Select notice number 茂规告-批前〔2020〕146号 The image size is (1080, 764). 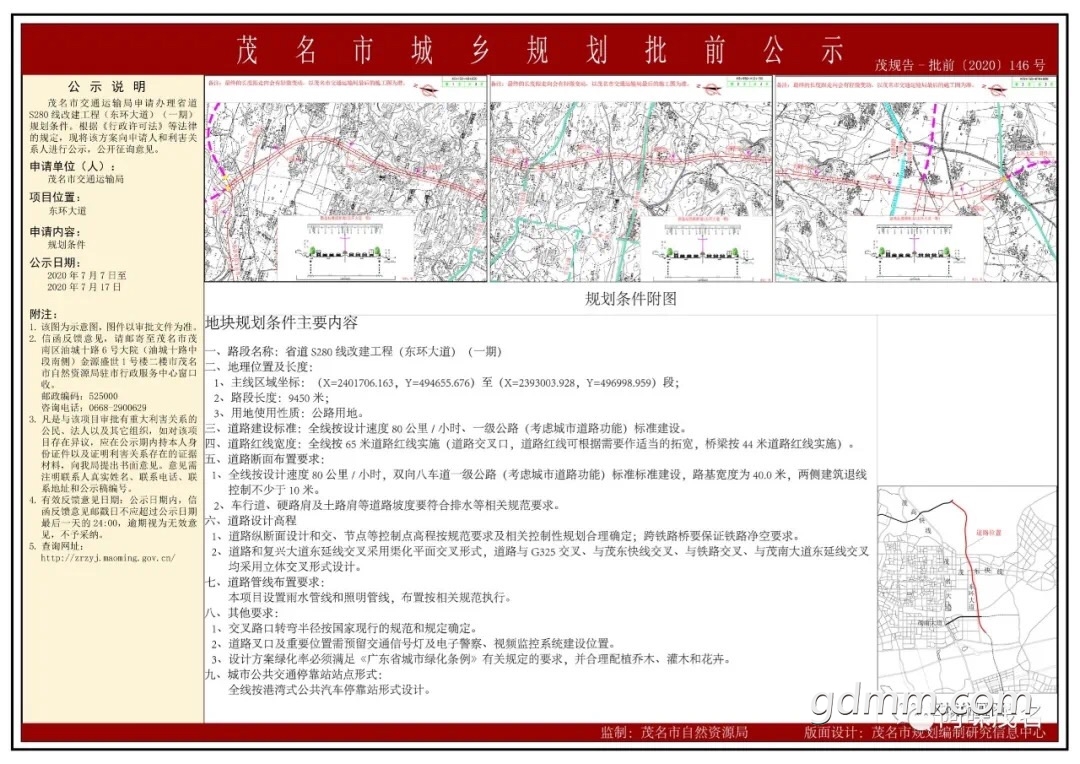[x=959, y=65]
